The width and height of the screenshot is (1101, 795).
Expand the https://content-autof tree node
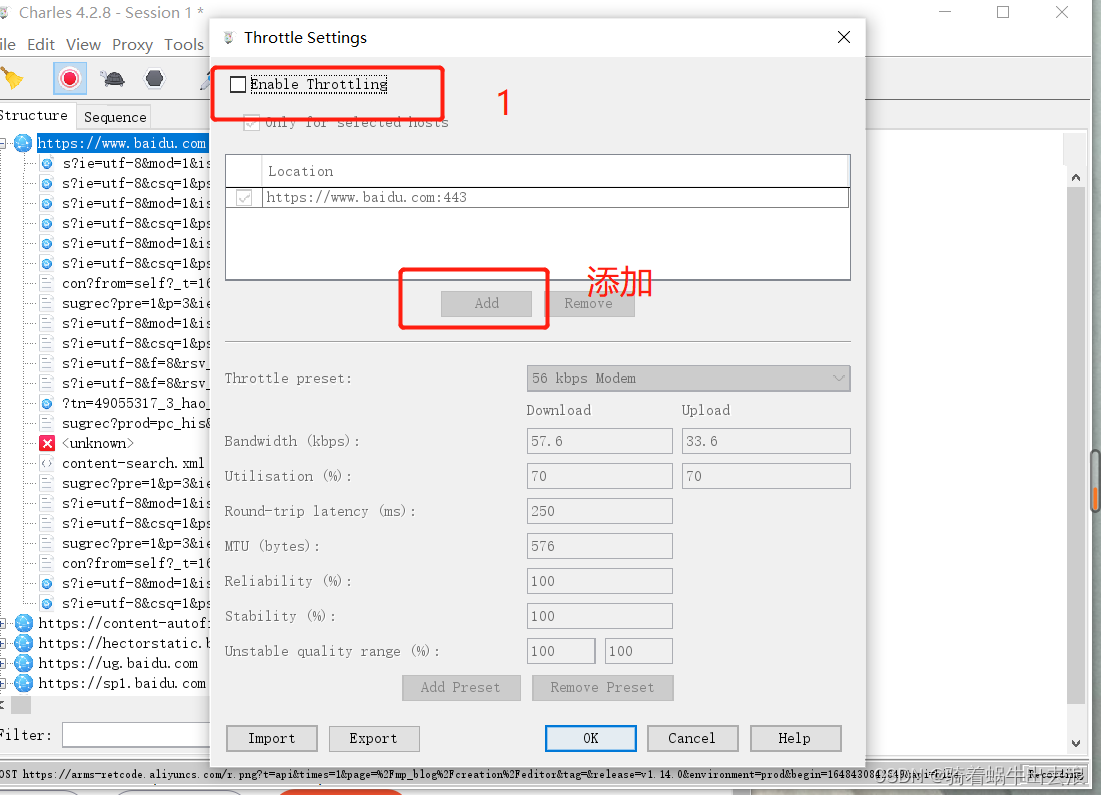4,623
